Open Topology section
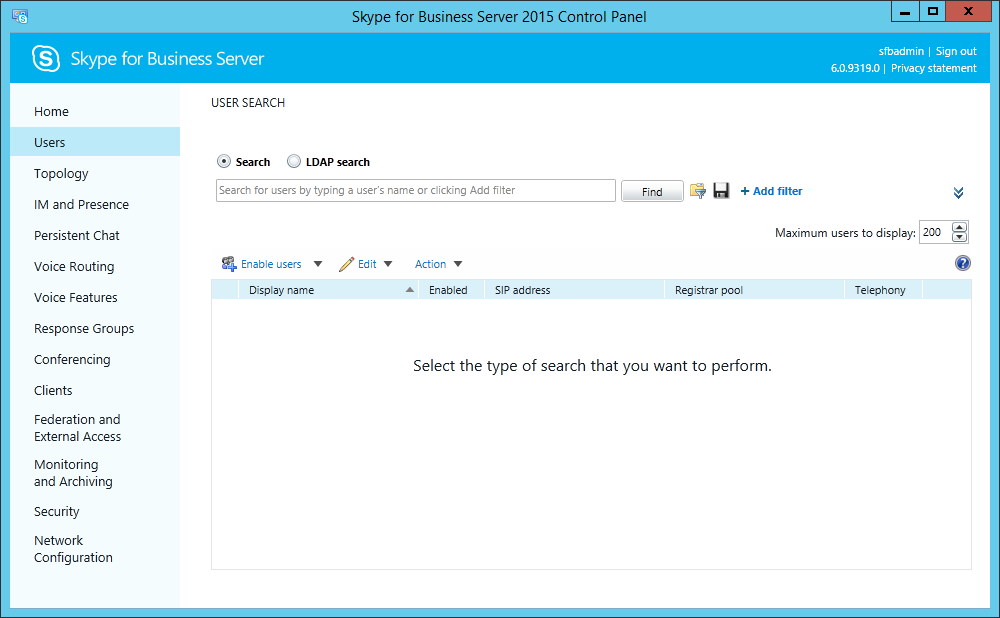 click(x=61, y=173)
